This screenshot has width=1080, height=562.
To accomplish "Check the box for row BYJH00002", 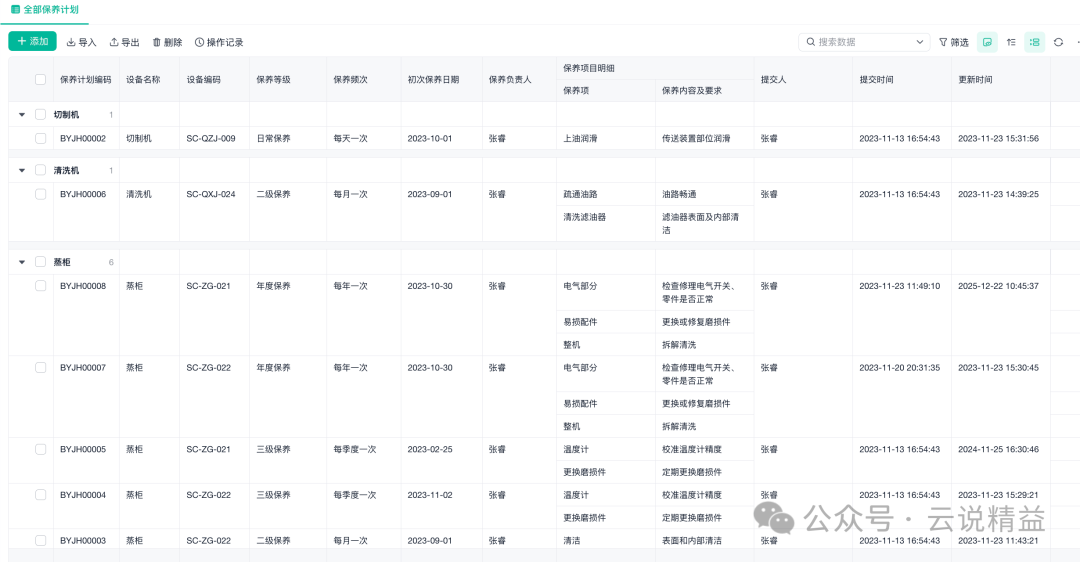I will click(x=41, y=138).
